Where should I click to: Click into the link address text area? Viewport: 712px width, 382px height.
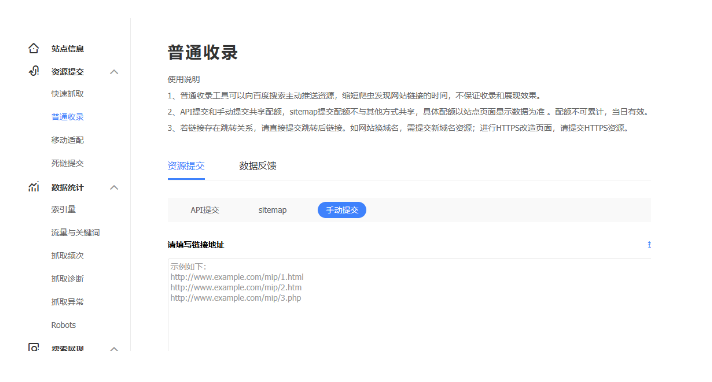[409, 304]
